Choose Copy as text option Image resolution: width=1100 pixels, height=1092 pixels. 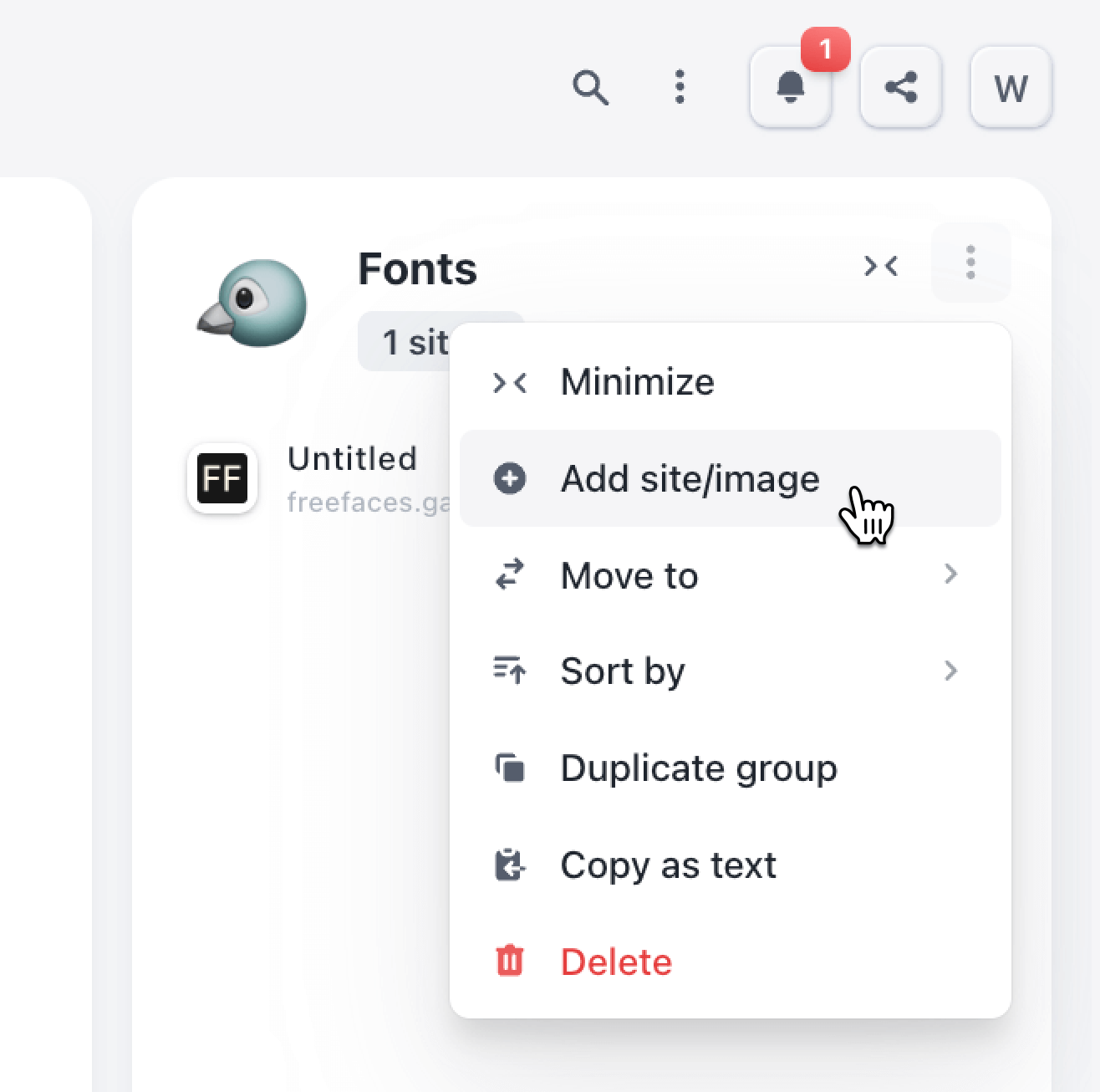[x=731, y=865]
